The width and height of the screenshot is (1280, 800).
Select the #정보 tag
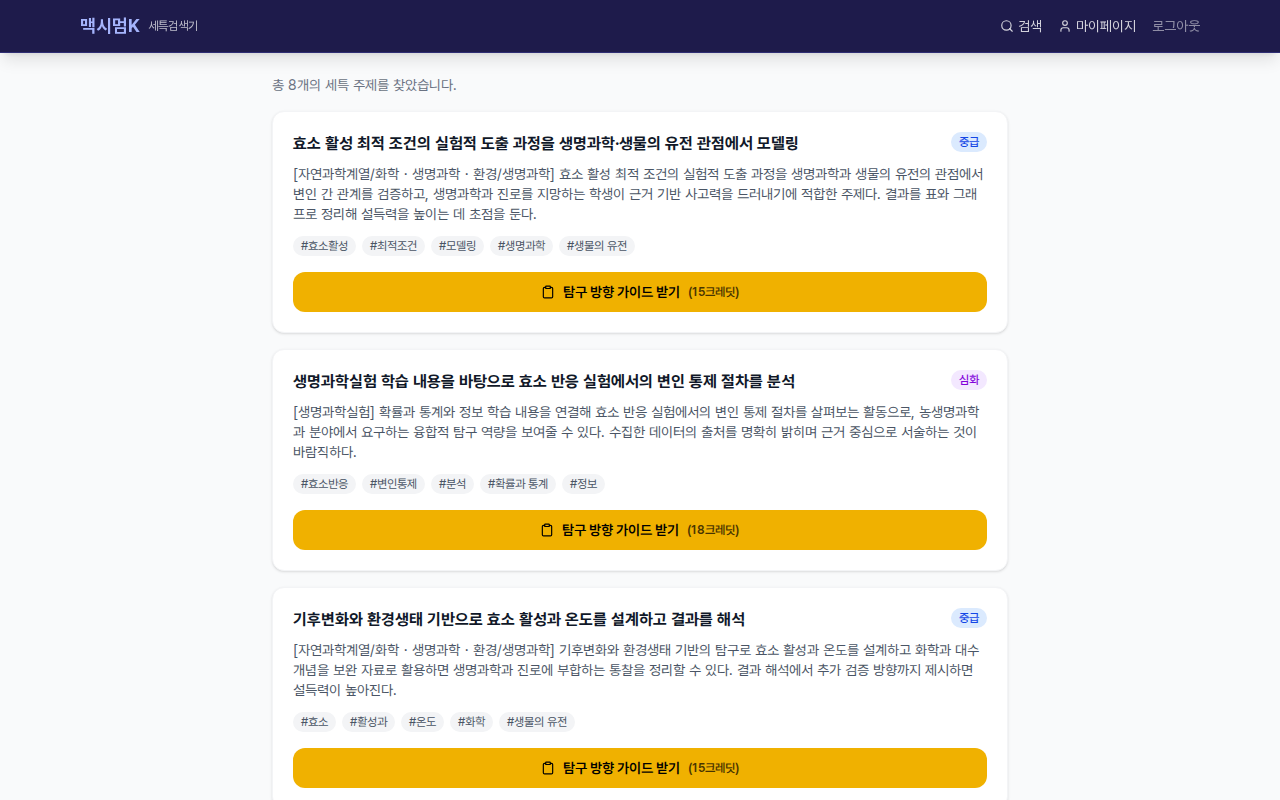pyautogui.click(x=584, y=484)
